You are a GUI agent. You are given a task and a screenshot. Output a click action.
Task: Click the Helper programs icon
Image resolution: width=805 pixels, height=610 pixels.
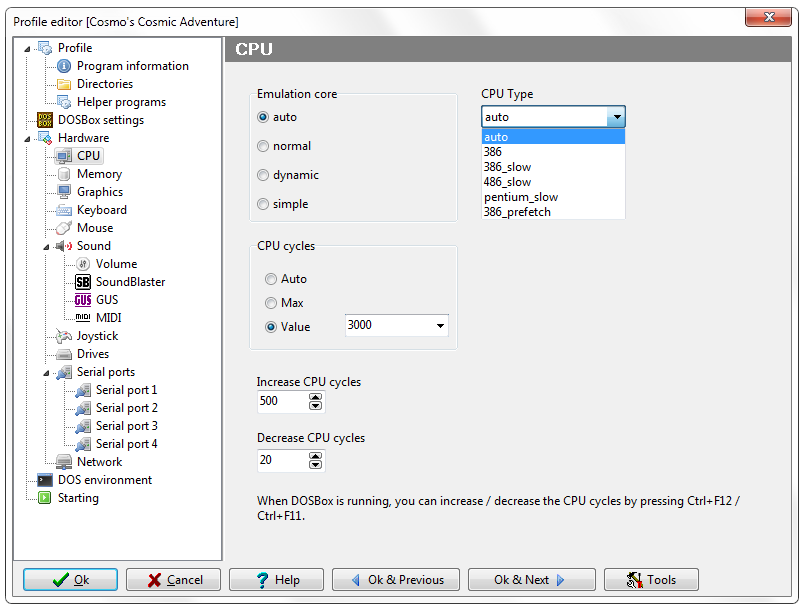pos(64,102)
